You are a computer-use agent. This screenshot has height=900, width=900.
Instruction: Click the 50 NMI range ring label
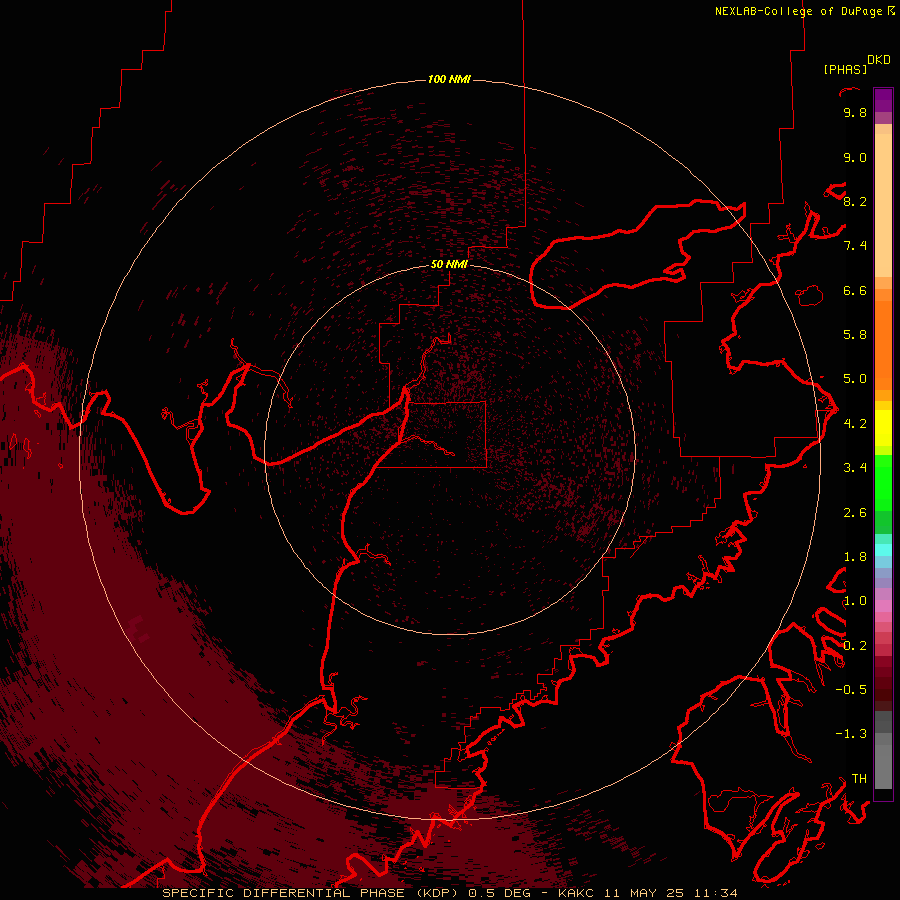tap(449, 264)
